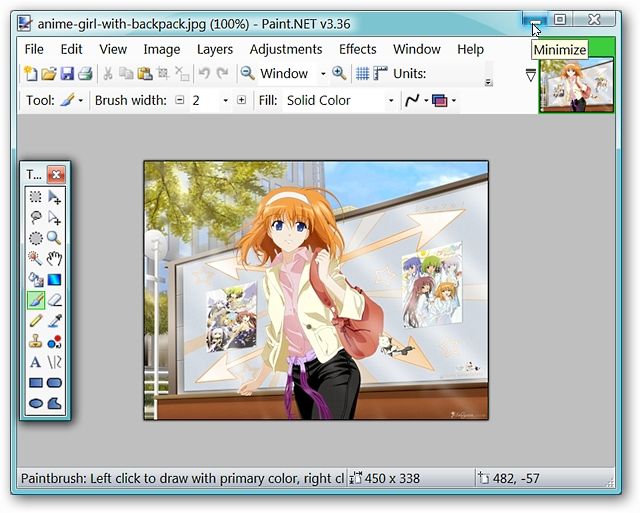
Task: Select the Gradient tool
Action: (54, 280)
